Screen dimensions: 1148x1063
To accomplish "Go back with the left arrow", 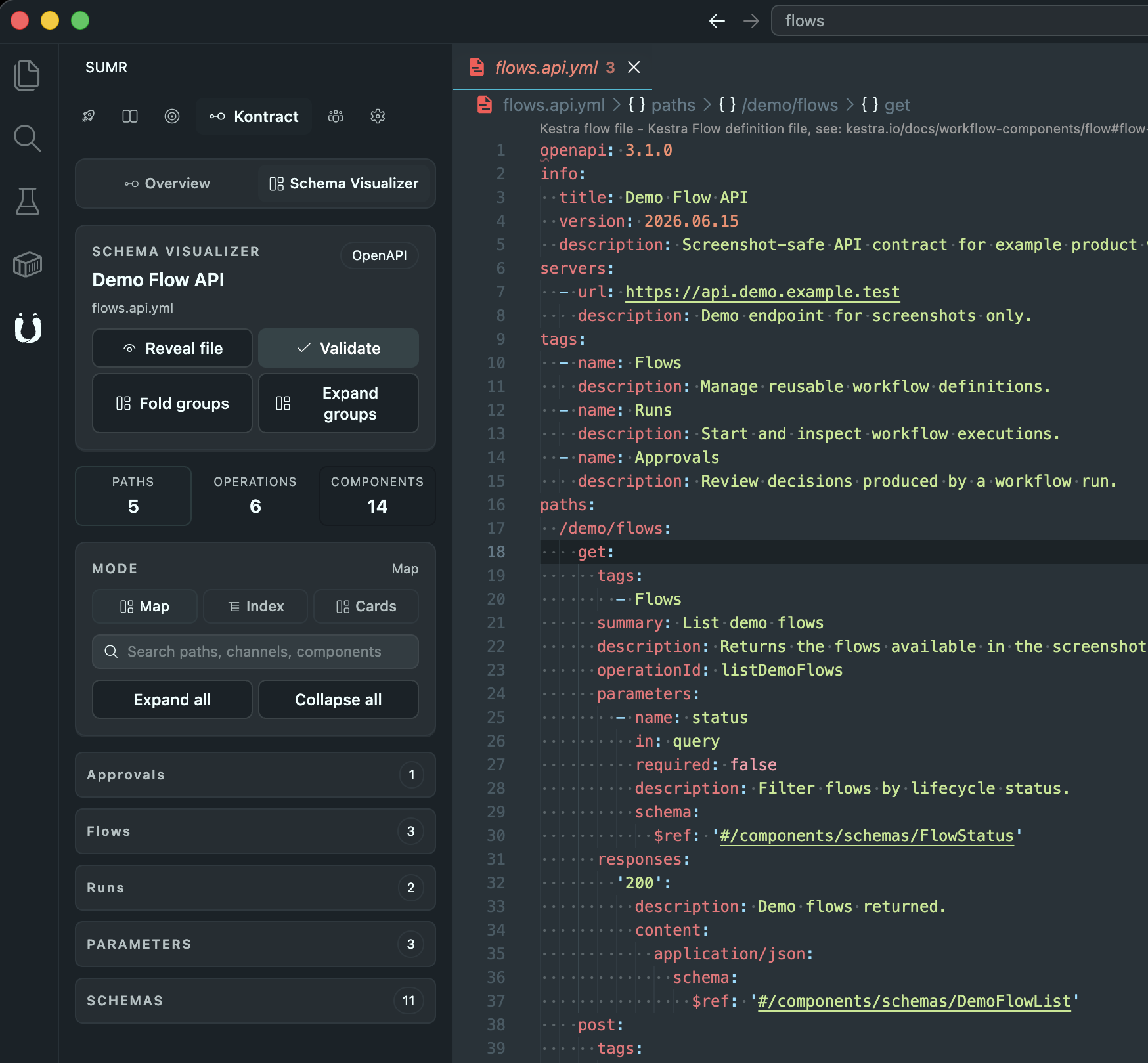I will point(717,21).
